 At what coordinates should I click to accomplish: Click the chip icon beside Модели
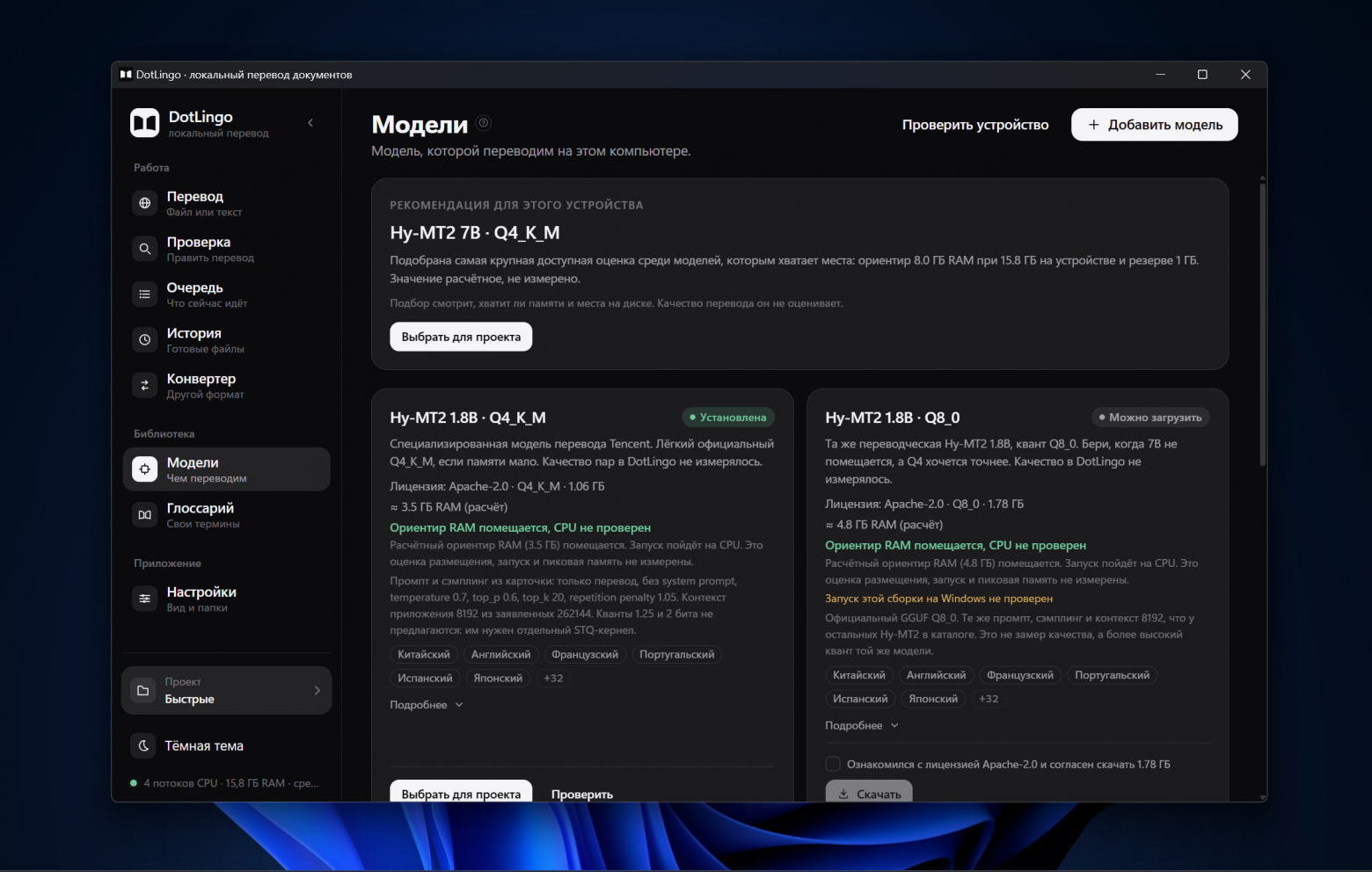pyautogui.click(x=145, y=469)
